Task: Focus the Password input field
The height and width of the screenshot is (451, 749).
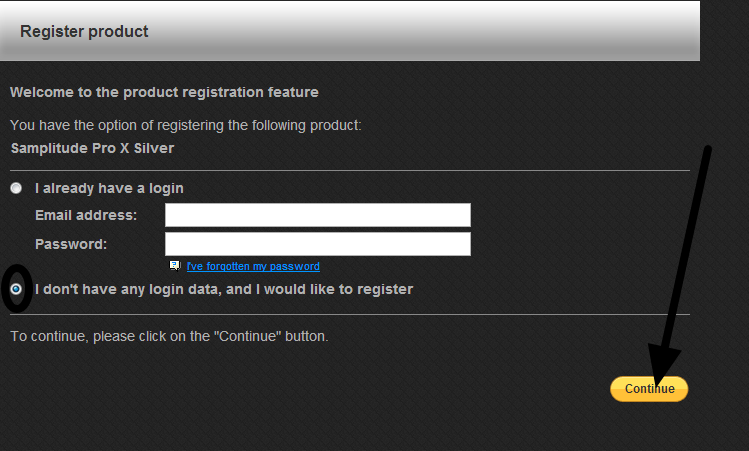Action: [x=317, y=244]
